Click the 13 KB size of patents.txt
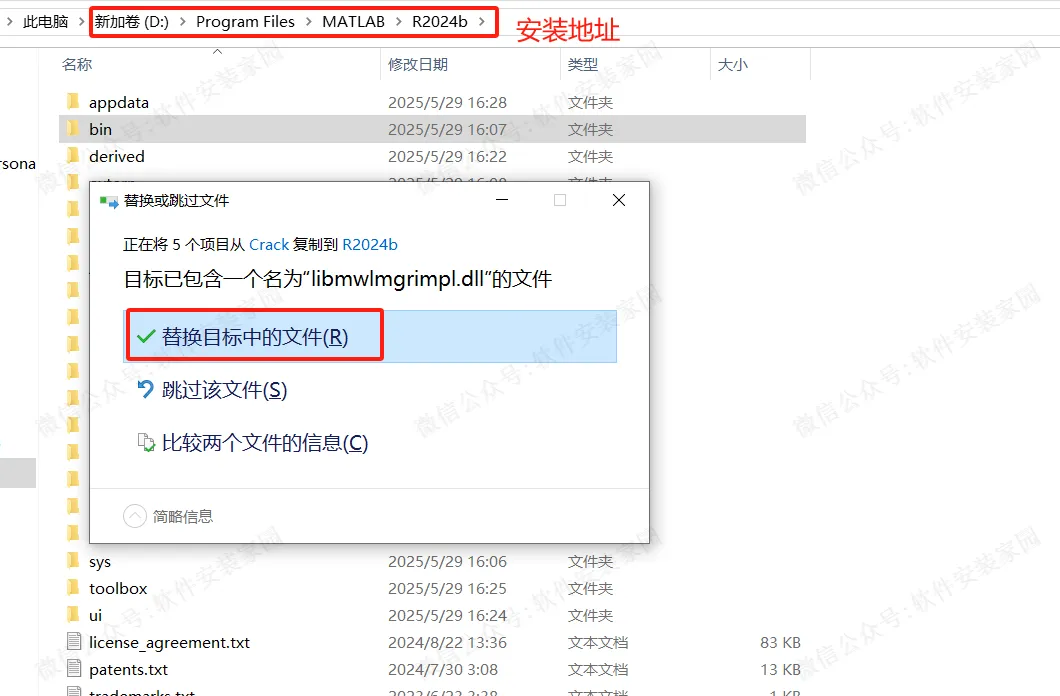The image size is (1060, 696). [780, 669]
